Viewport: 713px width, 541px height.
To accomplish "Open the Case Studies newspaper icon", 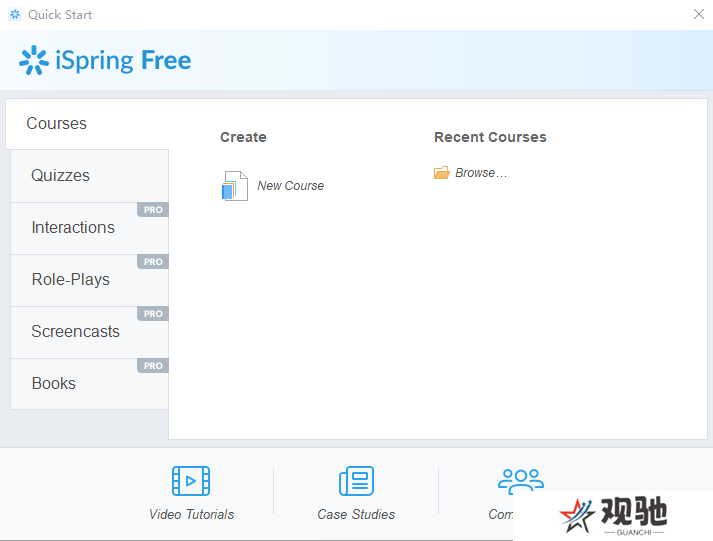I will (x=356, y=481).
